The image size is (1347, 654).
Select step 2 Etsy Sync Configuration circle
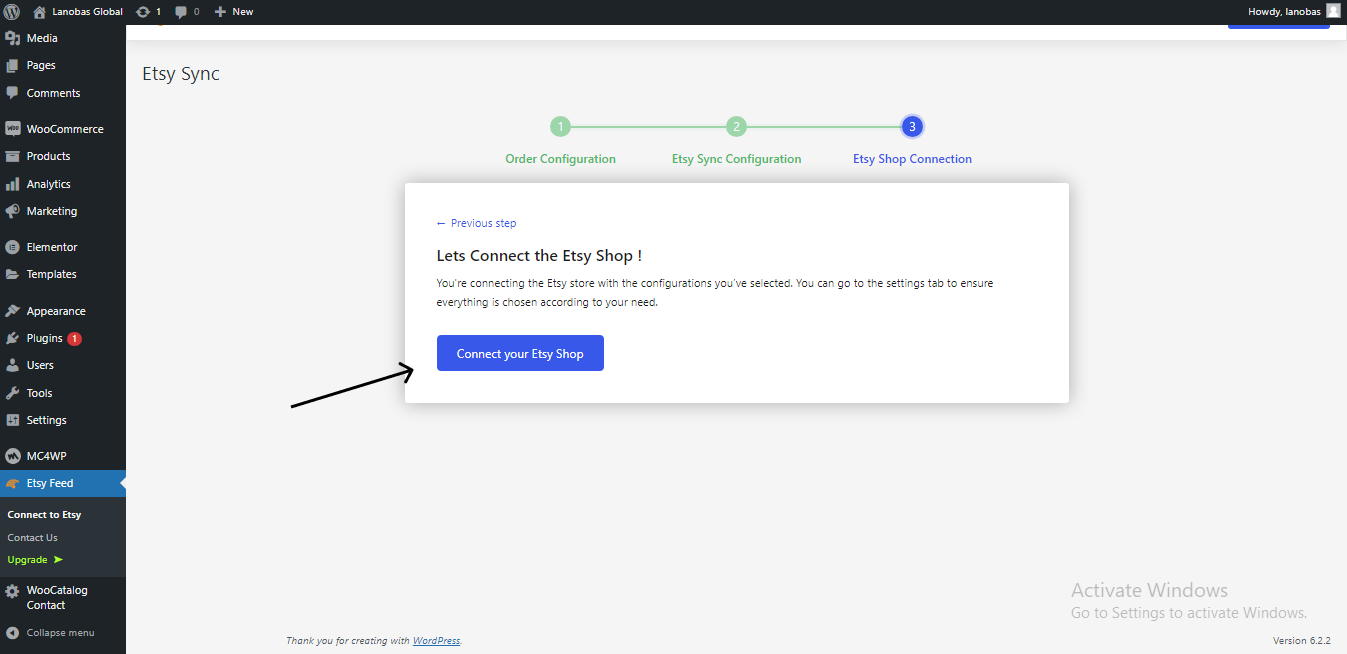coord(736,127)
